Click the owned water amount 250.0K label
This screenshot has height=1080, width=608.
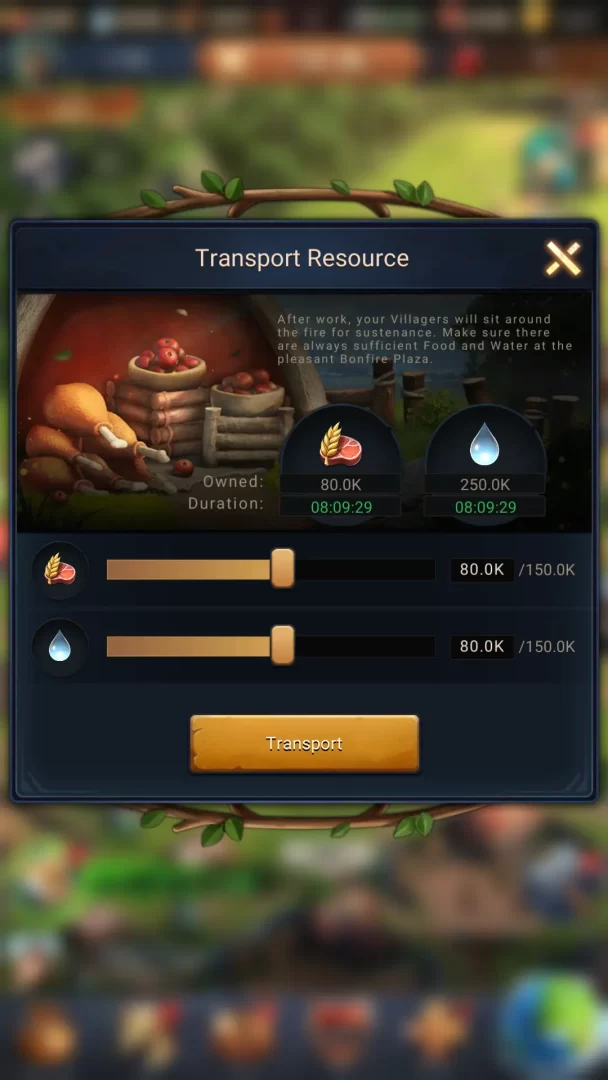[x=485, y=484]
